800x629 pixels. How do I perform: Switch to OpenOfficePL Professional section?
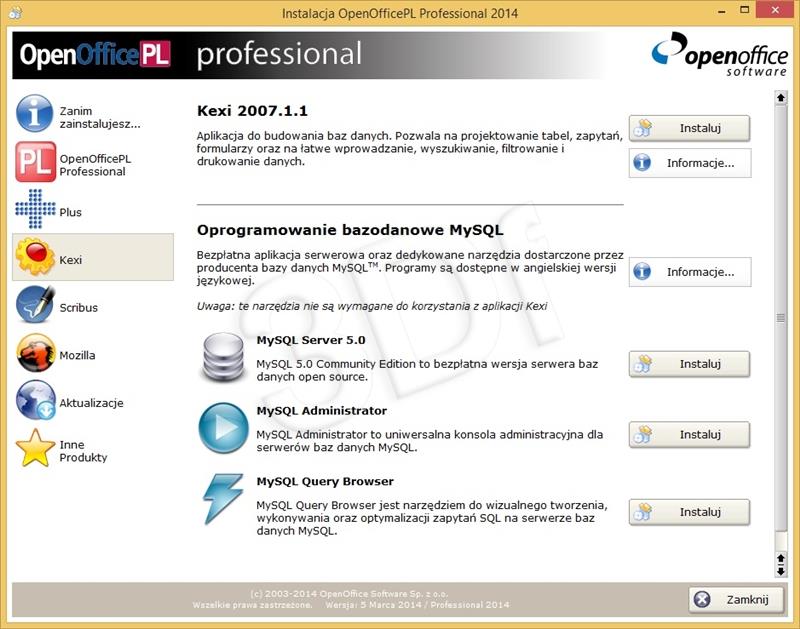coord(95,165)
